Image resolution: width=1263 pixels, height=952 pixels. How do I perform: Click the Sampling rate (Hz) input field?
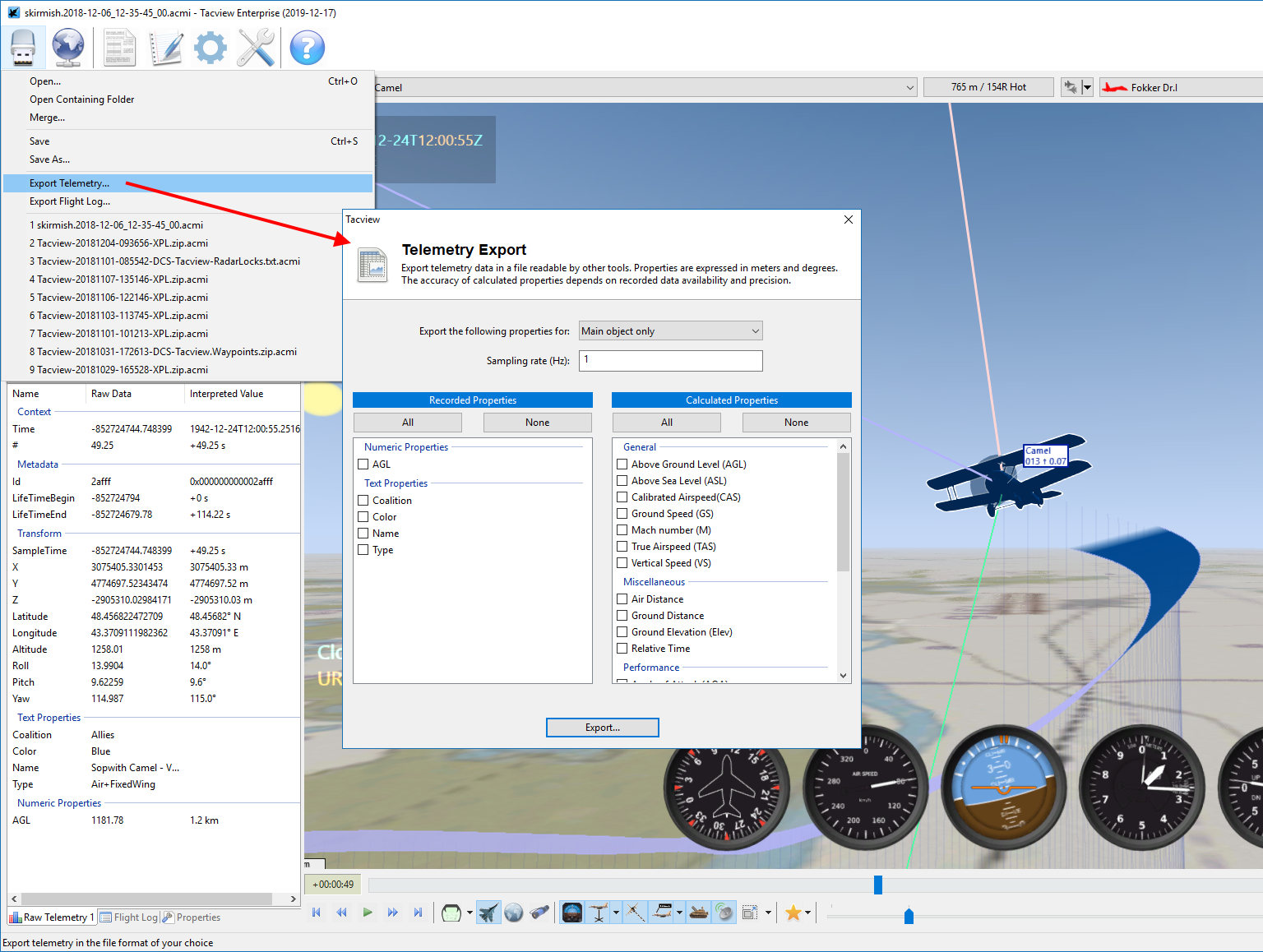click(671, 360)
